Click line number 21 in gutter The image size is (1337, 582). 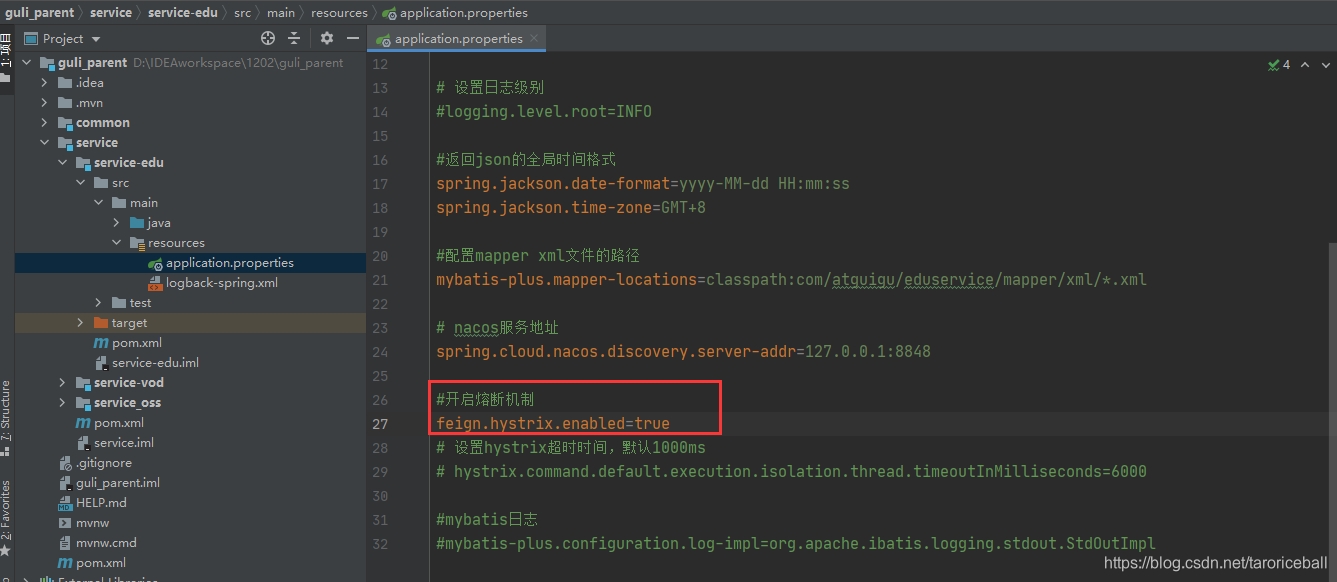point(380,279)
